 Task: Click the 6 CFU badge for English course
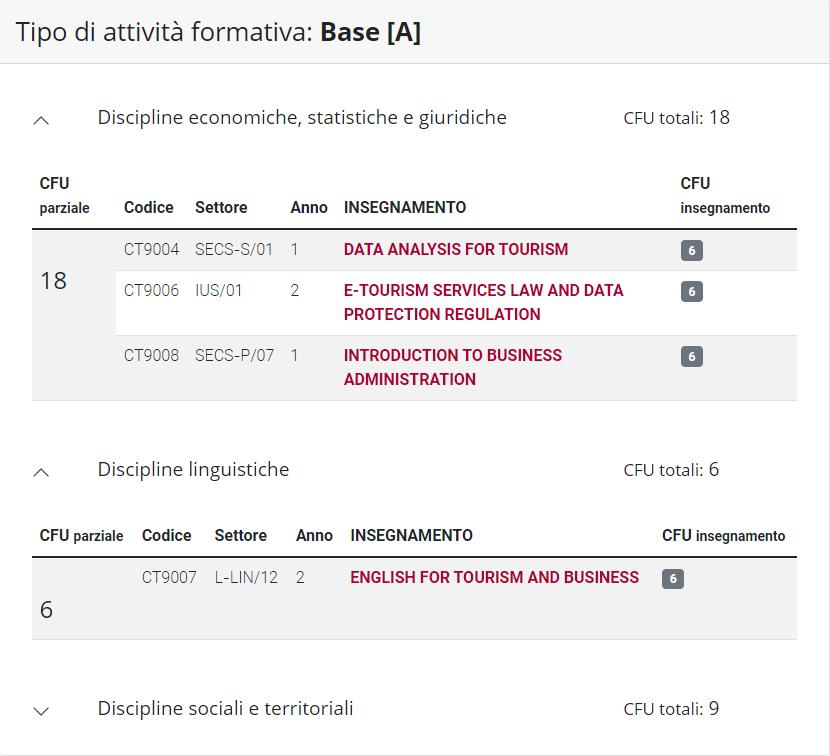coord(673,578)
